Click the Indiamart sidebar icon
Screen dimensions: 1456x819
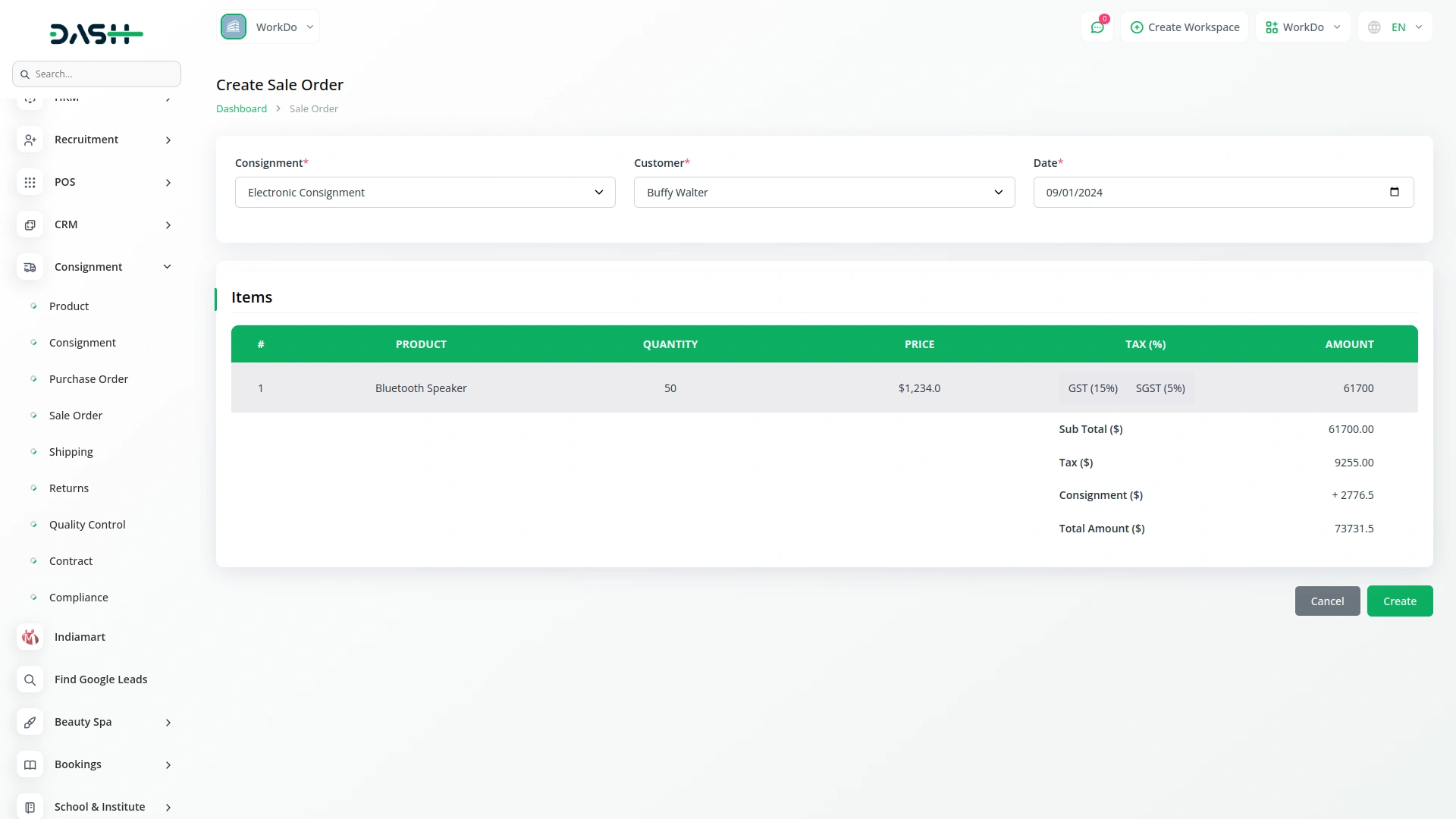coord(30,637)
